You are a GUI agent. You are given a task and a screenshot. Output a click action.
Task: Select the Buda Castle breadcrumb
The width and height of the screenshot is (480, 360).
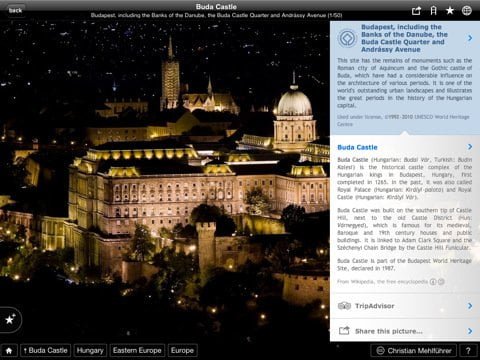pos(46,351)
